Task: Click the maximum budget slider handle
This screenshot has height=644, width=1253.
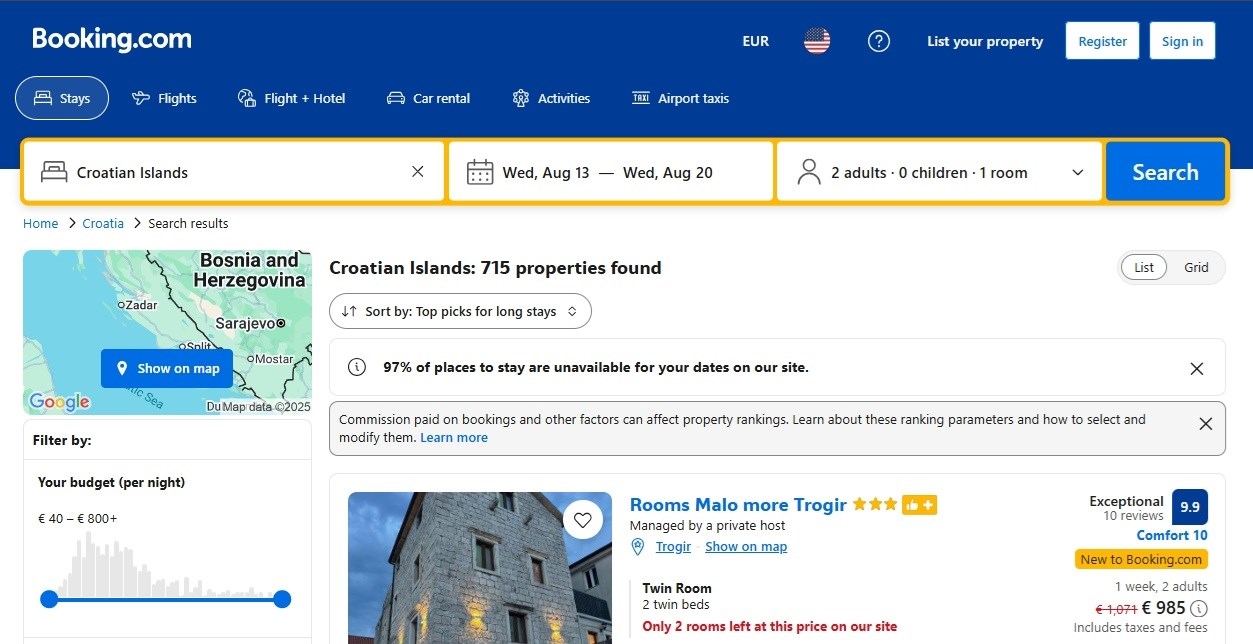Action: (282, 599)
